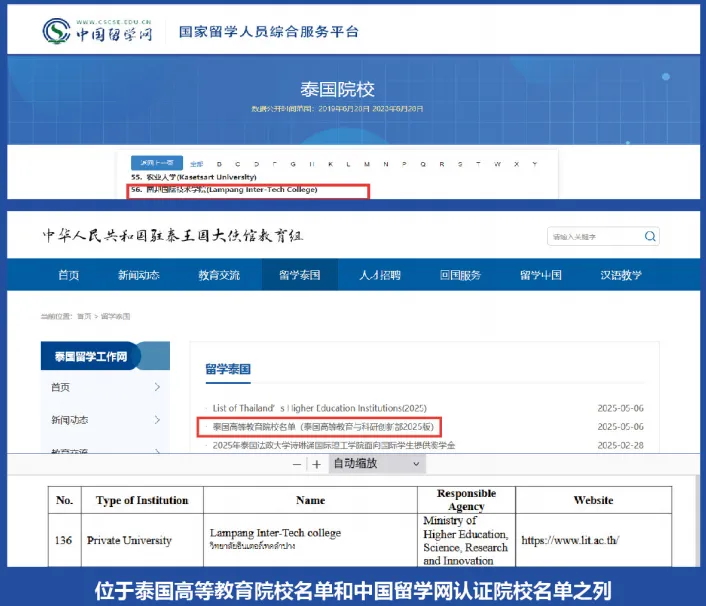The image size is (706, 606).
Task: Expand the 新闻动态 sidebar item chevron
Action: click(157, 420)
